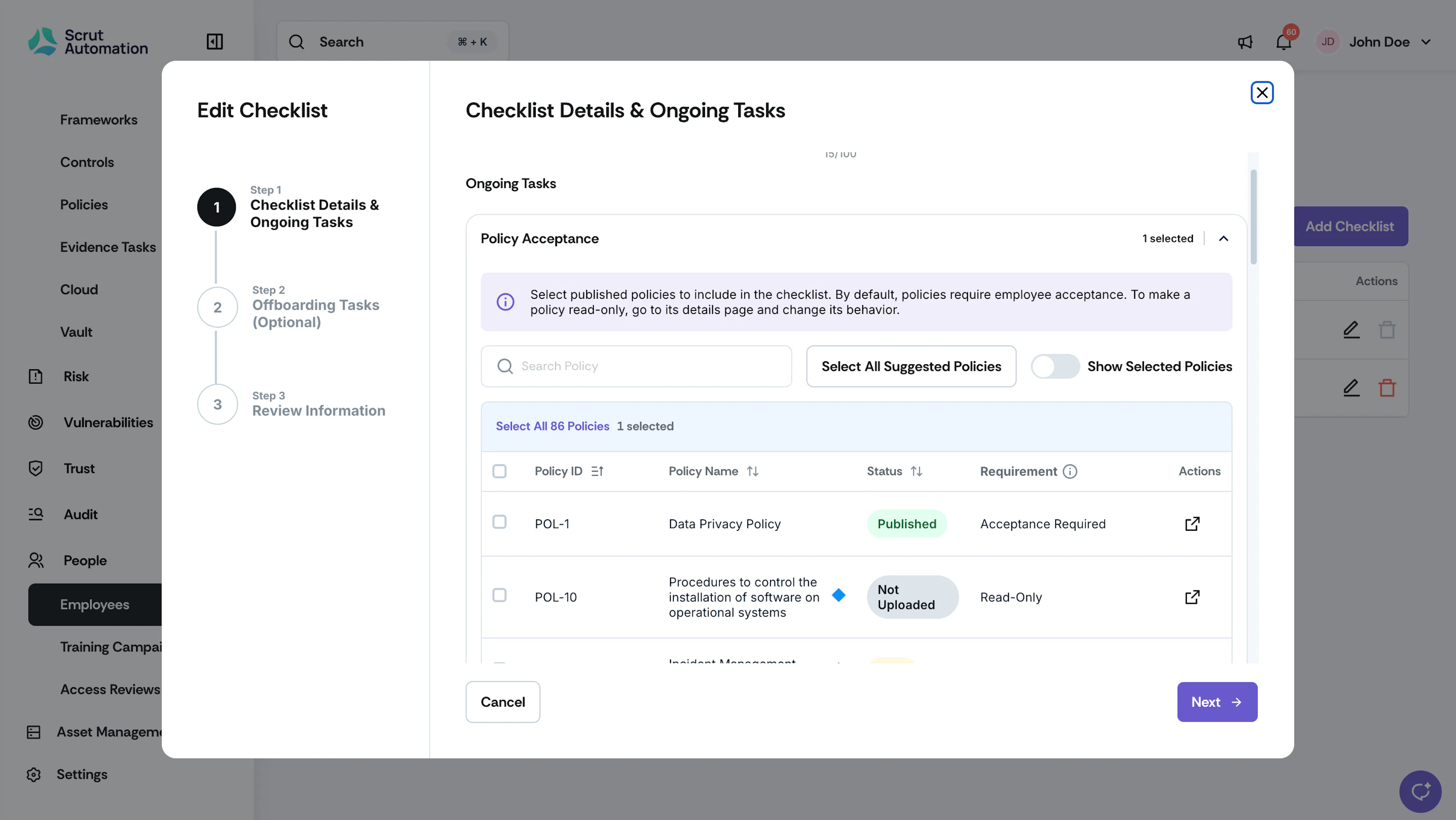Check the POL-1 row checkbox
This screenshot has height=820, width=1456.
[499, 522]
